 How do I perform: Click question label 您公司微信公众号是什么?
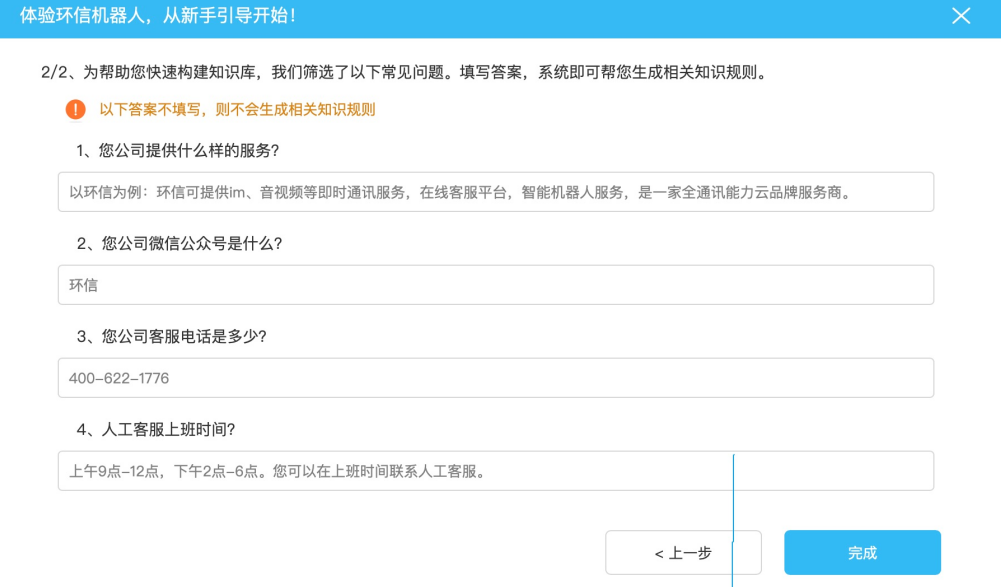point(180,244)
